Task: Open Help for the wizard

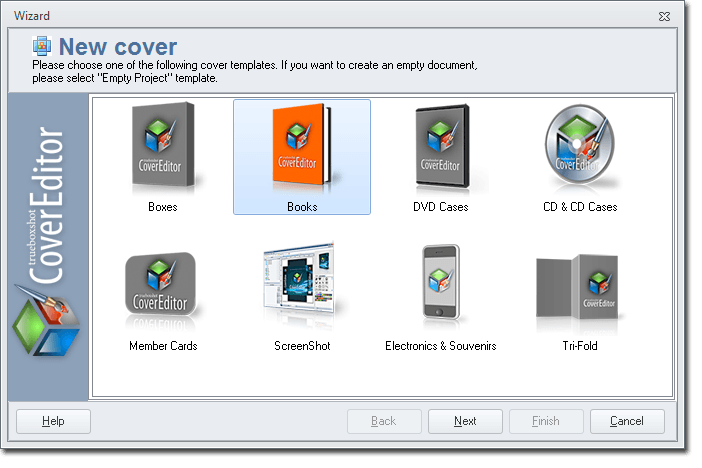Action: pos(53,421)
